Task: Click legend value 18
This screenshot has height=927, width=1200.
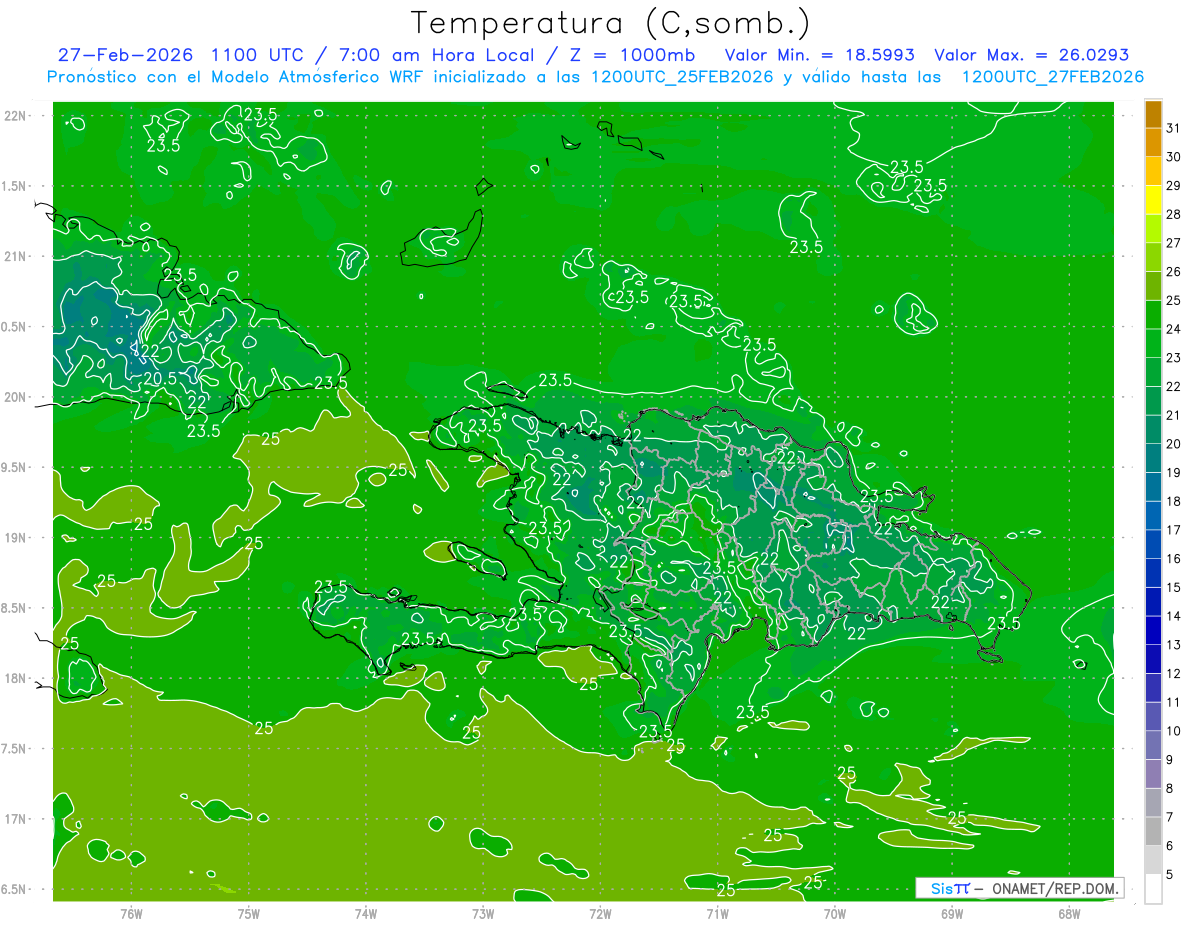Action: 1173,501
